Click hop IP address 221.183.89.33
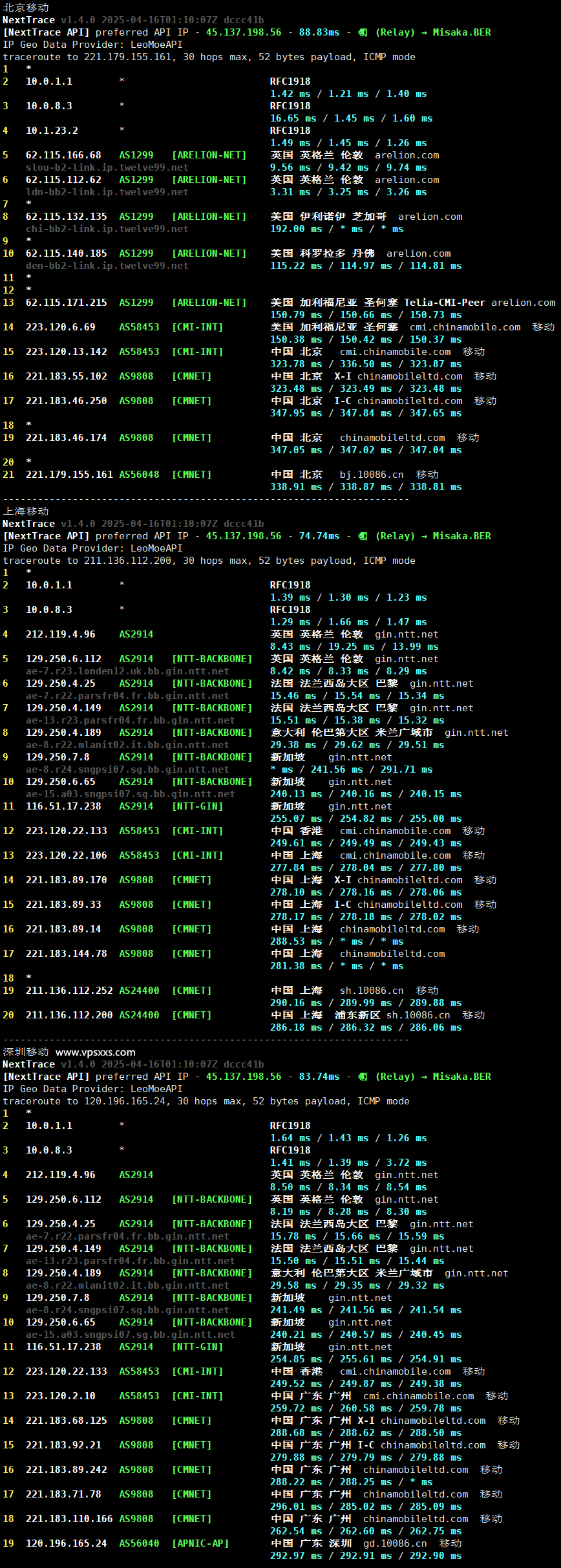 tap(63, 905)
